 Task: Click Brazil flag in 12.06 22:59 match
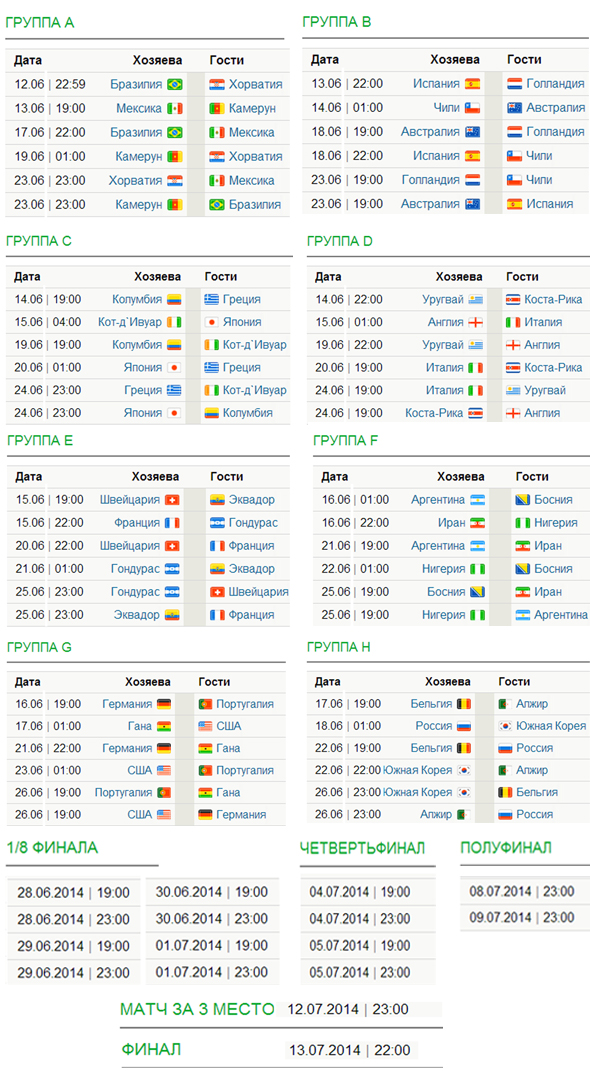175,85
